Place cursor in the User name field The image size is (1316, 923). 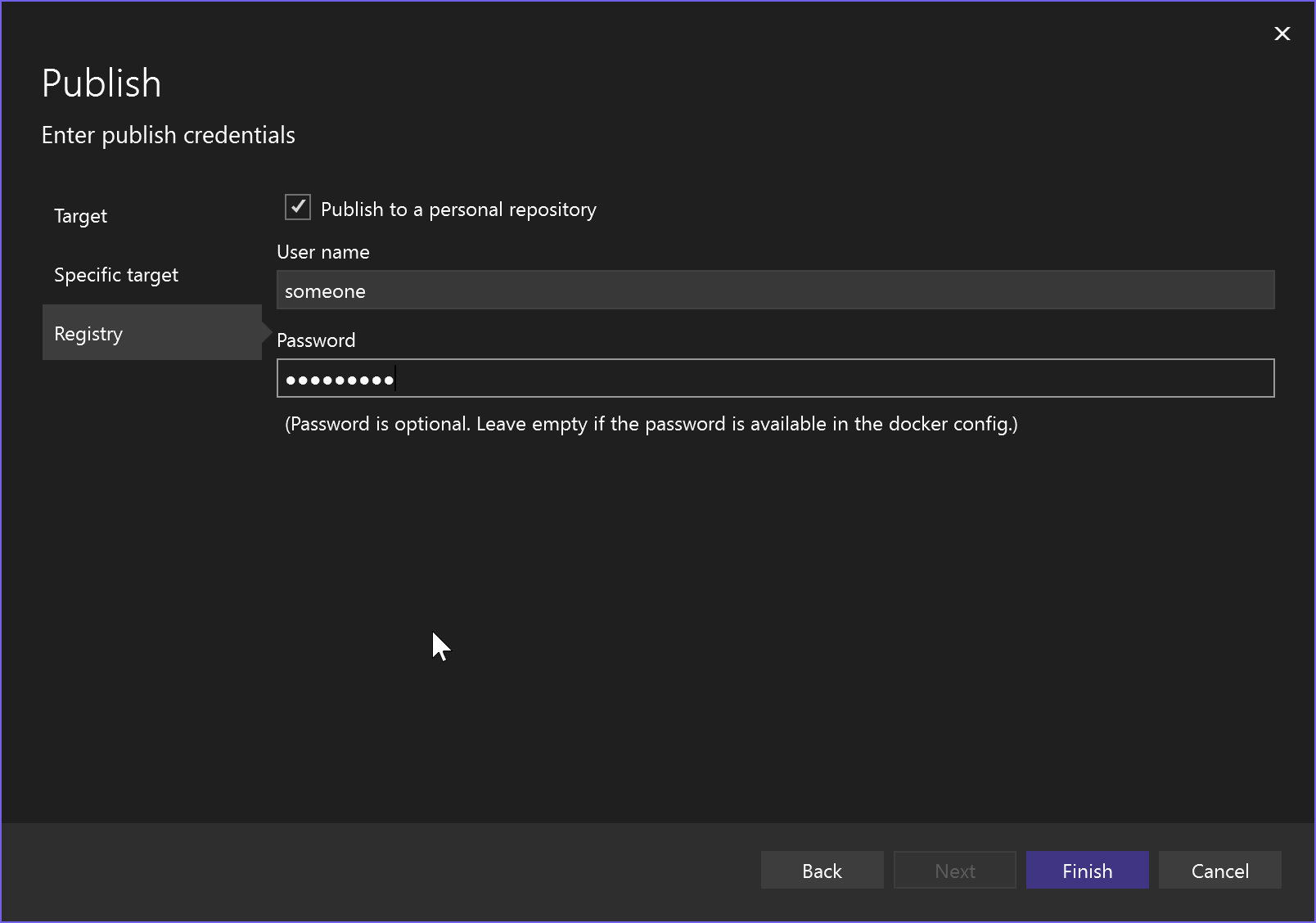775,290
